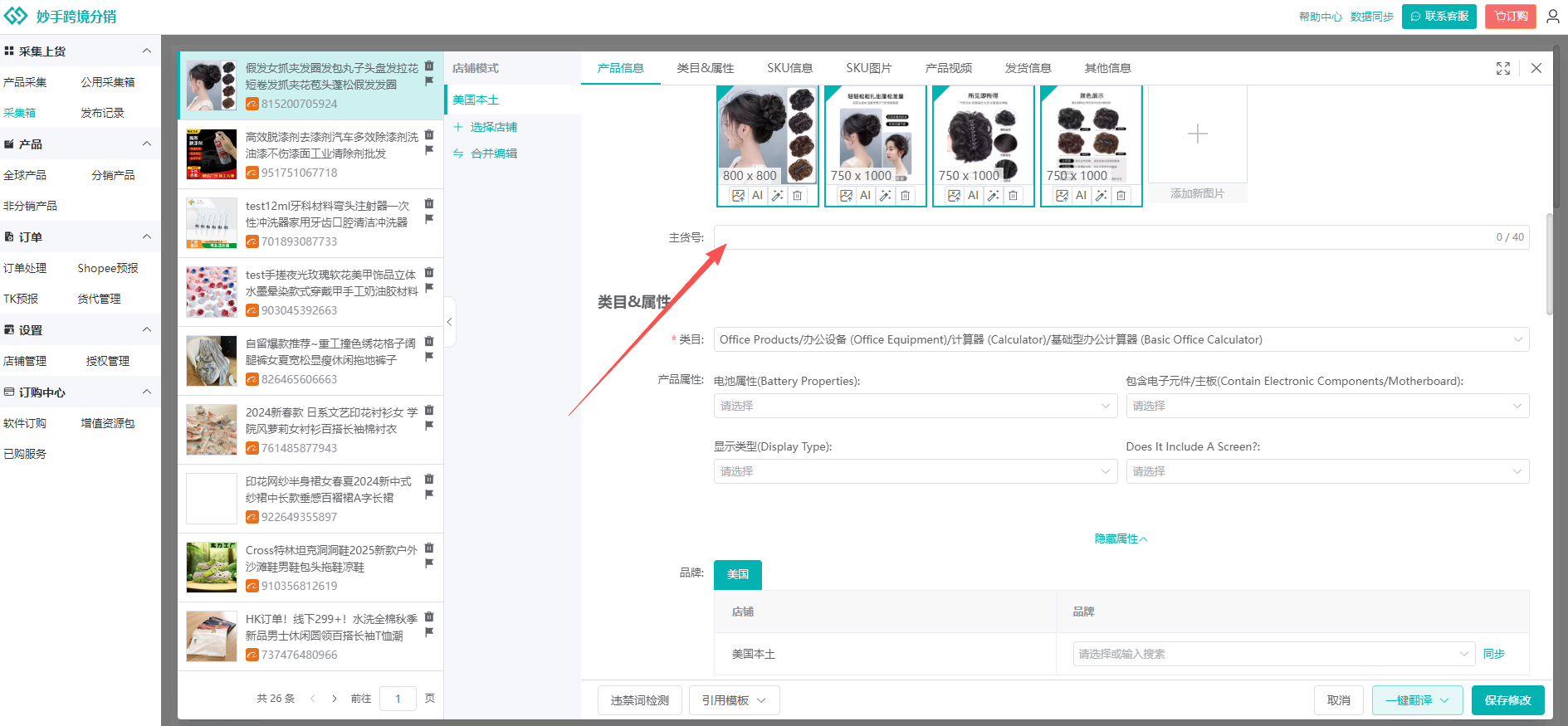Open the 引用模板 dropdown
Image resolution: width=1568 pixels, height=726 pixels.
734,700
